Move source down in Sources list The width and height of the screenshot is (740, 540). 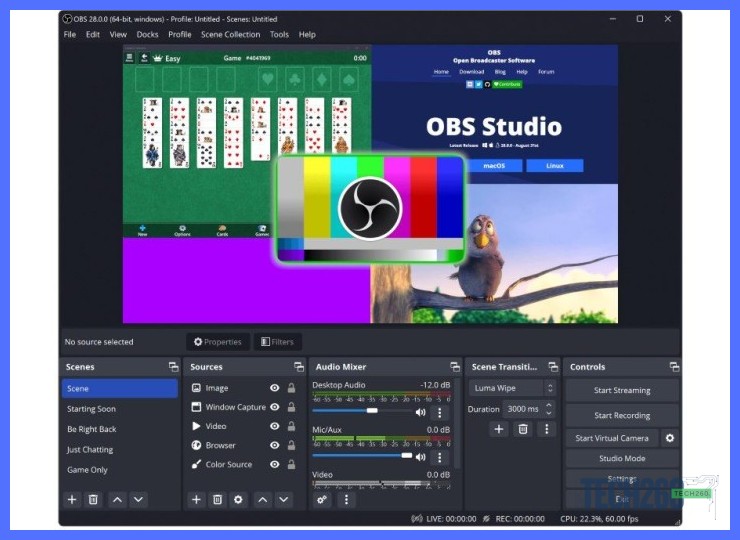284,499
